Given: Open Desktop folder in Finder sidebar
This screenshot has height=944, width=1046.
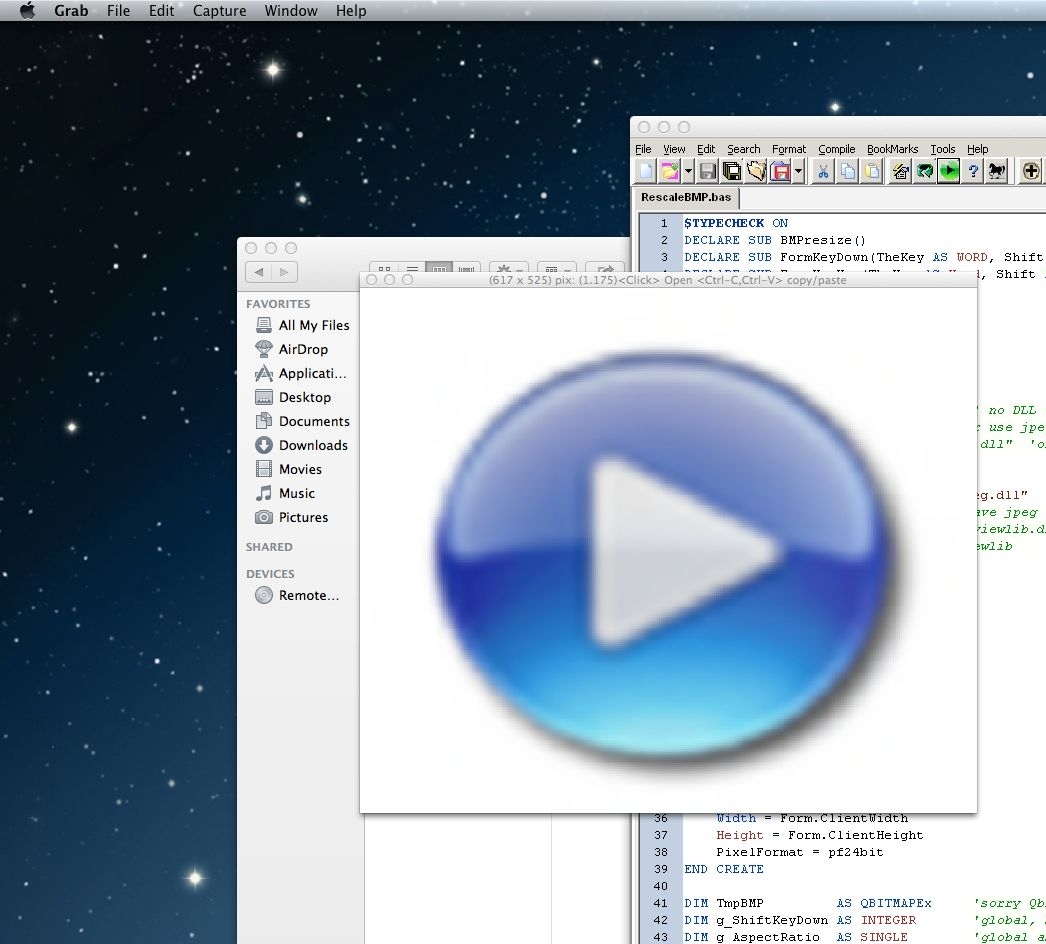Looking at the screenshot, I should click(293, 398).
